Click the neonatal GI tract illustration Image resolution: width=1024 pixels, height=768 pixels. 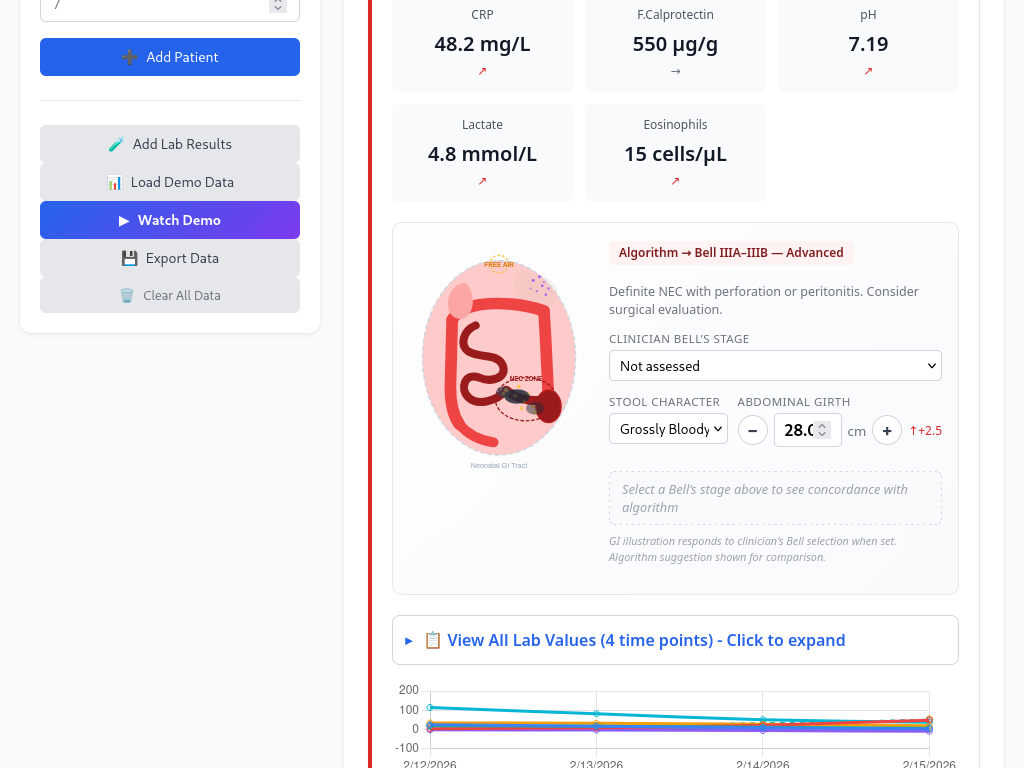[499, 355]
